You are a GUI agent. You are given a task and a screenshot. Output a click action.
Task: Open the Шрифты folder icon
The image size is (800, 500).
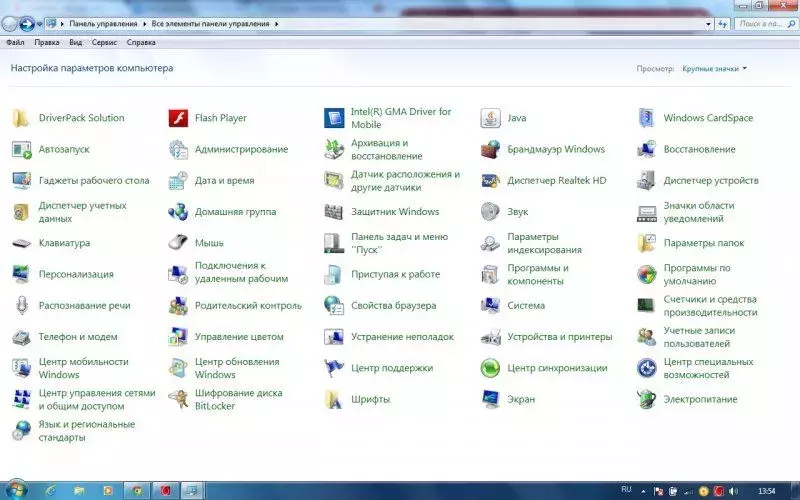click(334, 399)
